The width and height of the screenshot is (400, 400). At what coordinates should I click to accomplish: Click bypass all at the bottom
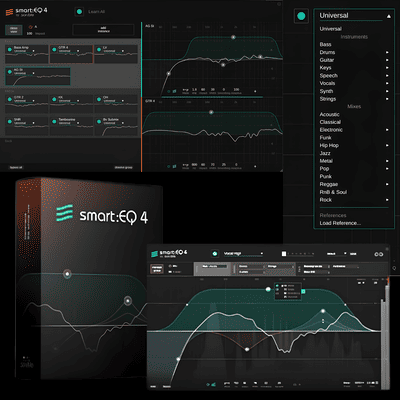(16, 167)
